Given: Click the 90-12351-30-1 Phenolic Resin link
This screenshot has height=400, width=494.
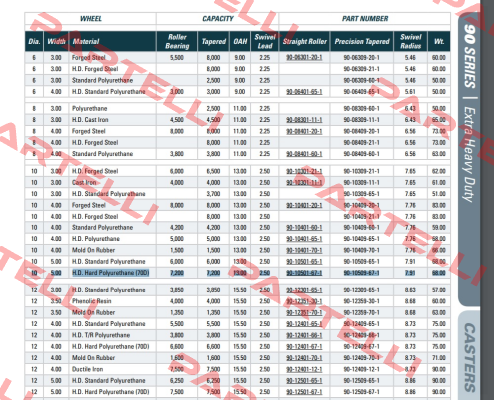Looking at the screenshot, I should (304, 301).
